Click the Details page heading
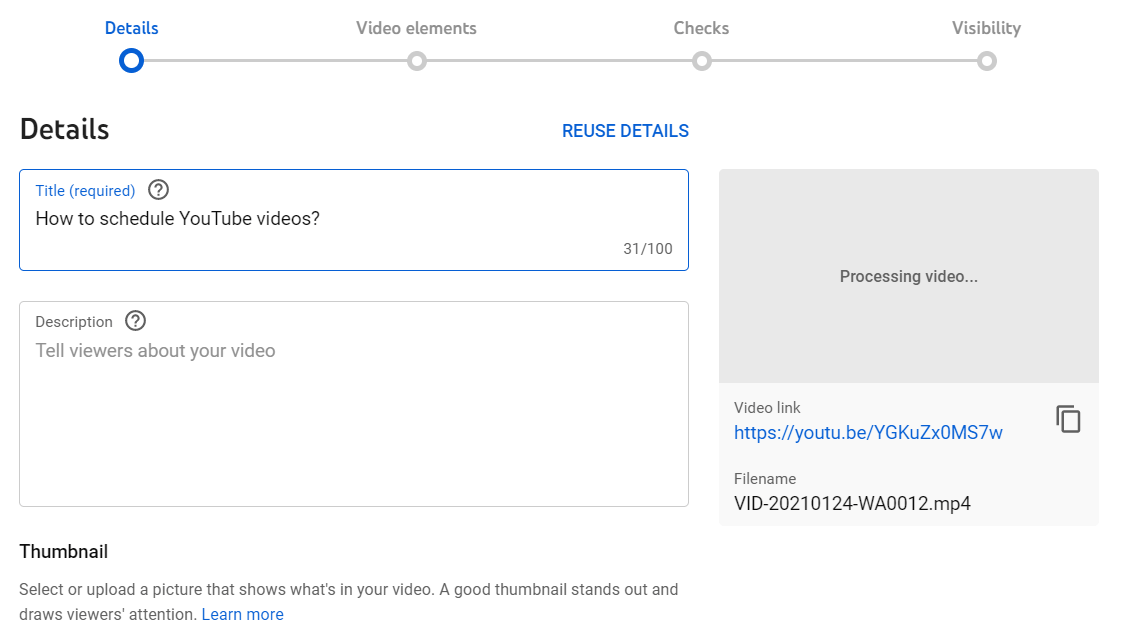The image size is (1134, 626). tap(64, 129)
